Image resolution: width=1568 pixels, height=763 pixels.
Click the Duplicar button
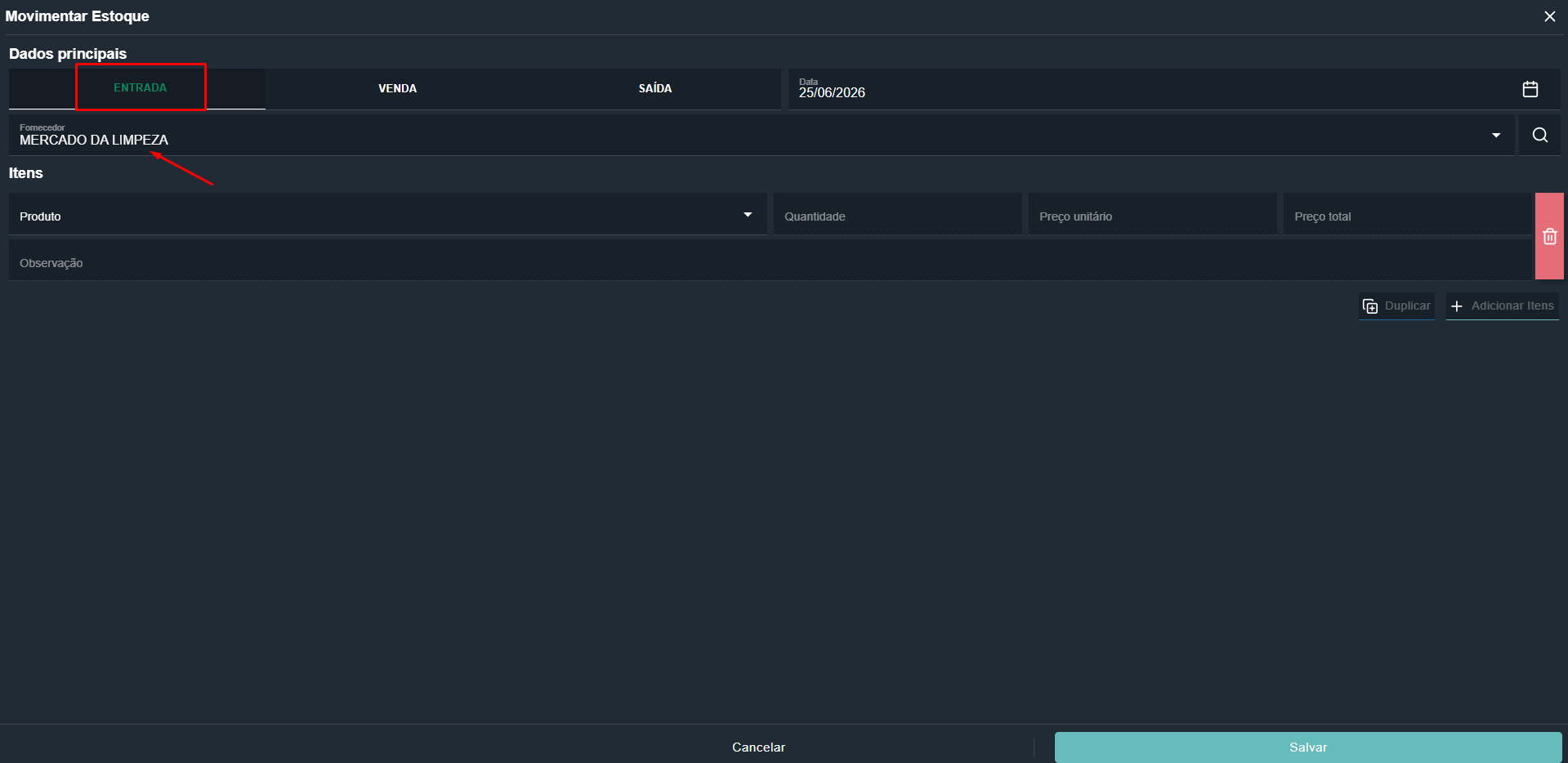[x=1396, y=306]
